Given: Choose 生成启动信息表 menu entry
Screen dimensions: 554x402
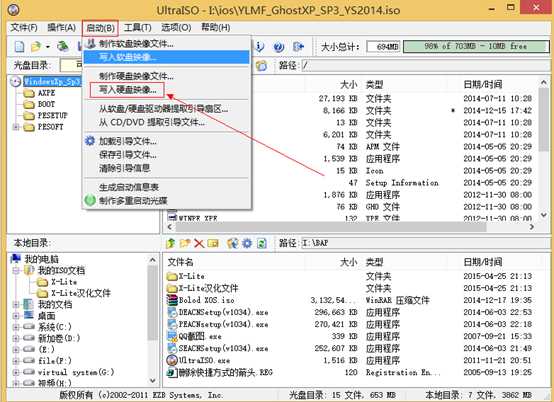Looking at the screenshot, I should point(167,187).
